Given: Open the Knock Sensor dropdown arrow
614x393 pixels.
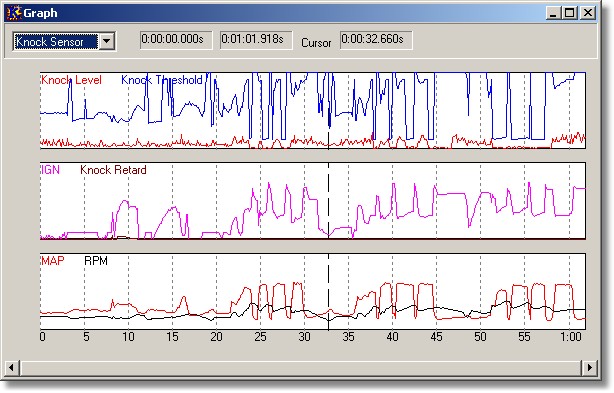Looking at the screenshot, I should [107, 41].
